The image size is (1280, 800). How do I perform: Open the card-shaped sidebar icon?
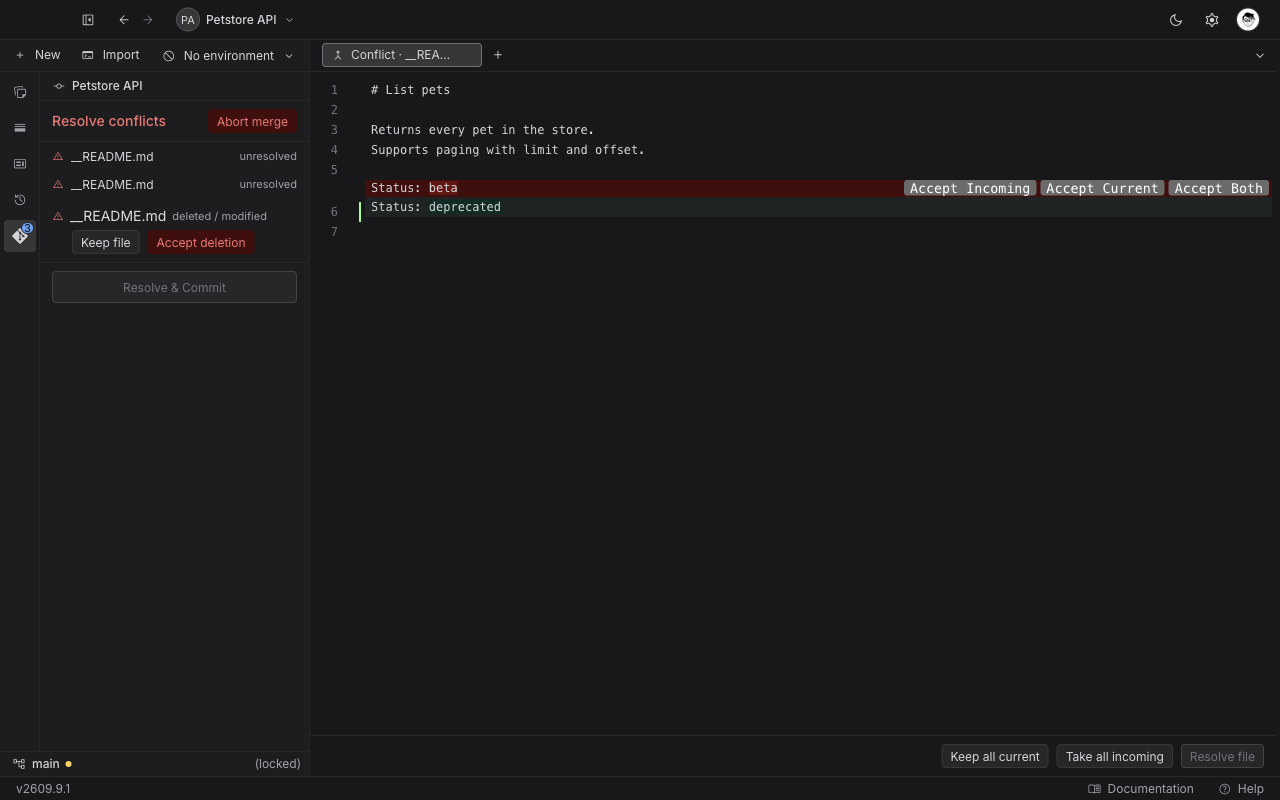coord(20,164)
